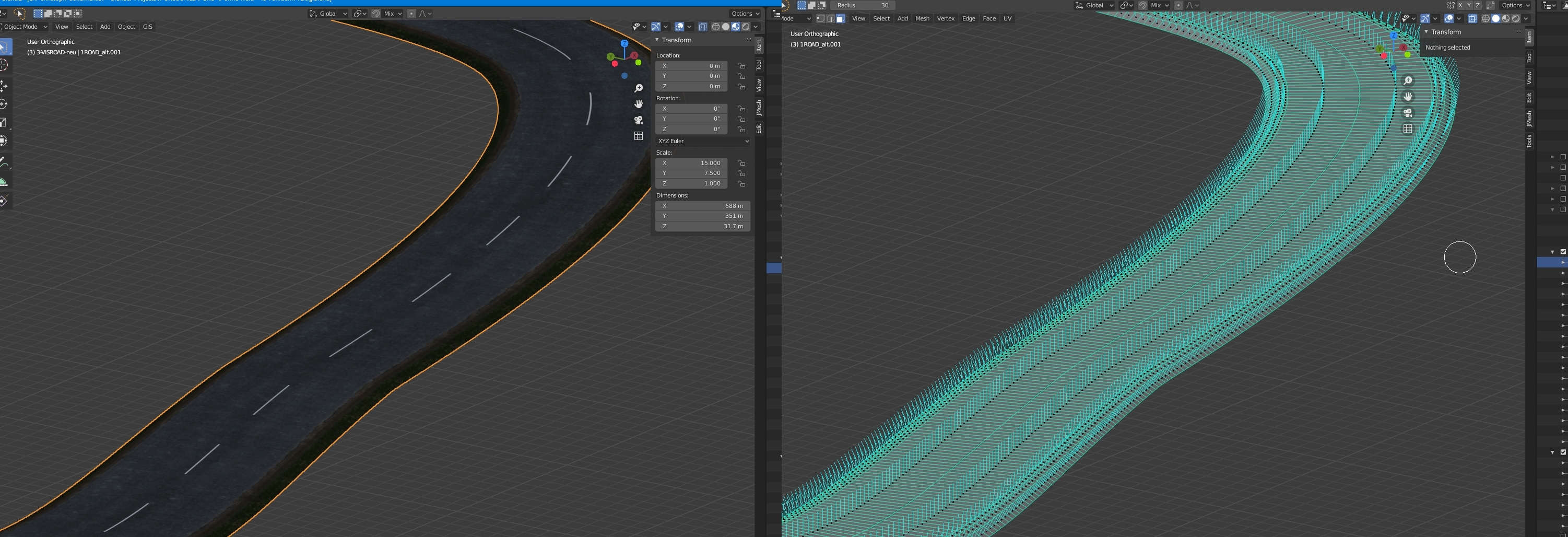
Task: Lock Location X in Transform panel
Action: (x=741, y=66)
